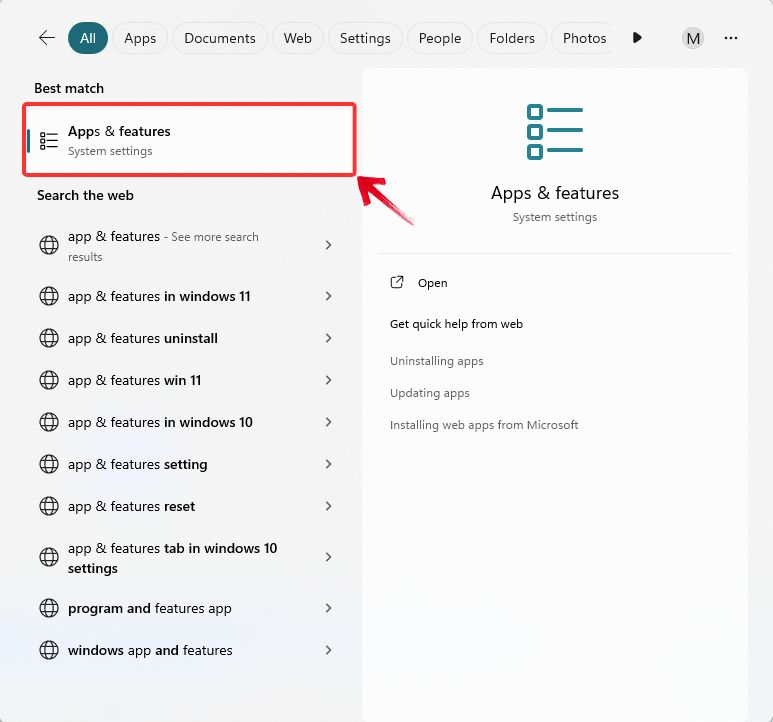Click the globe icon beside 'app & features reset'
Viewport: 773px width, 722px height.
(x=49, y=506)
